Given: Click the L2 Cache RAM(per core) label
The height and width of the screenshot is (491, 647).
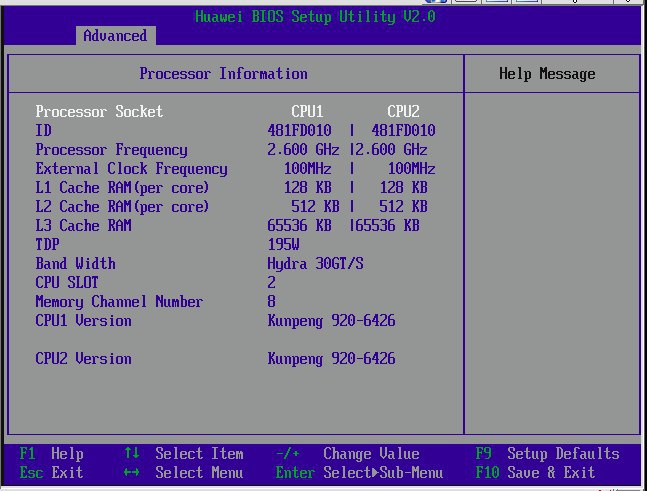Looking at the screenshot, I should pyautogui.click(x=122, y=207).
